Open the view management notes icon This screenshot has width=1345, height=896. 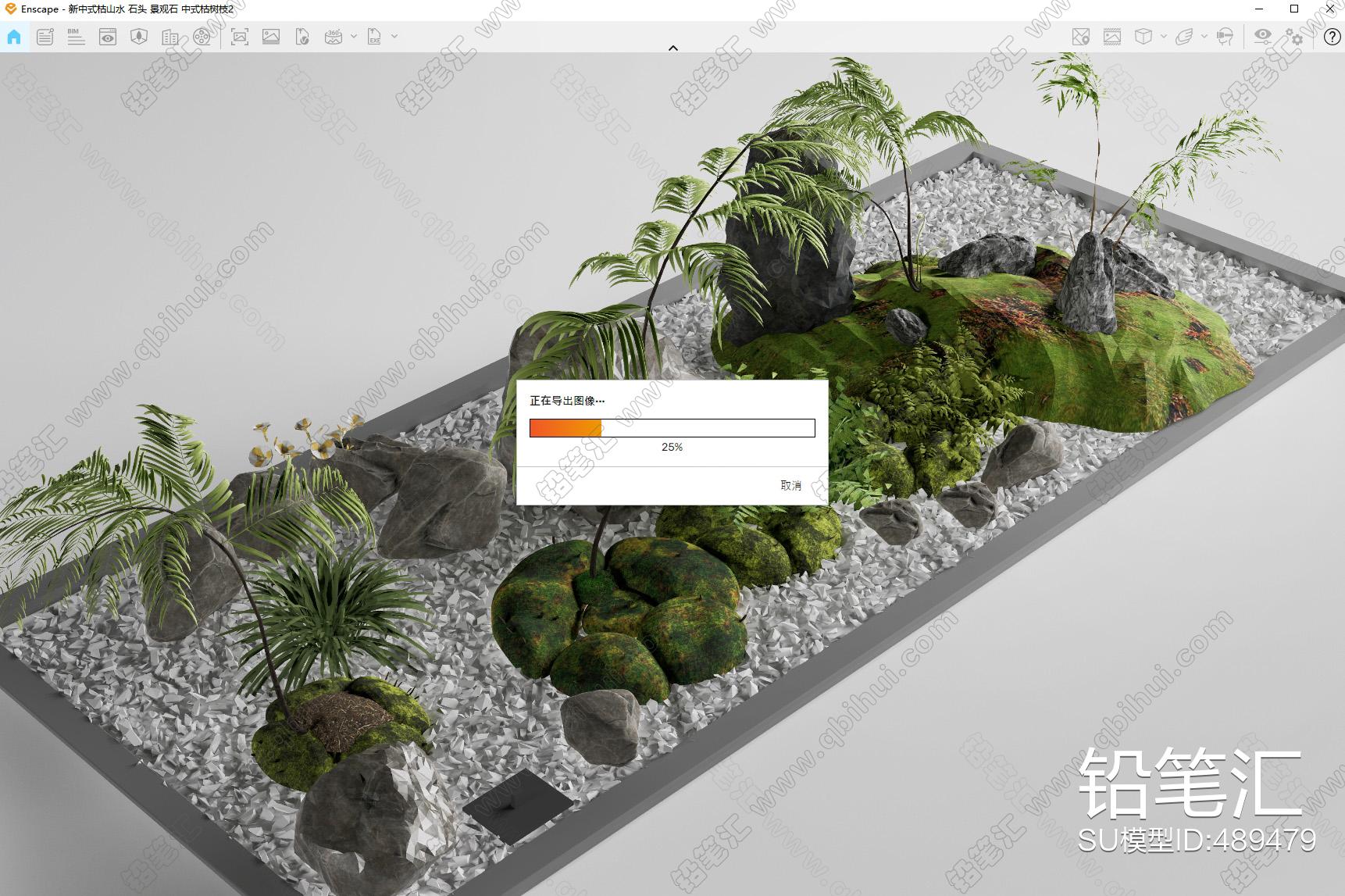click(45, 37)
